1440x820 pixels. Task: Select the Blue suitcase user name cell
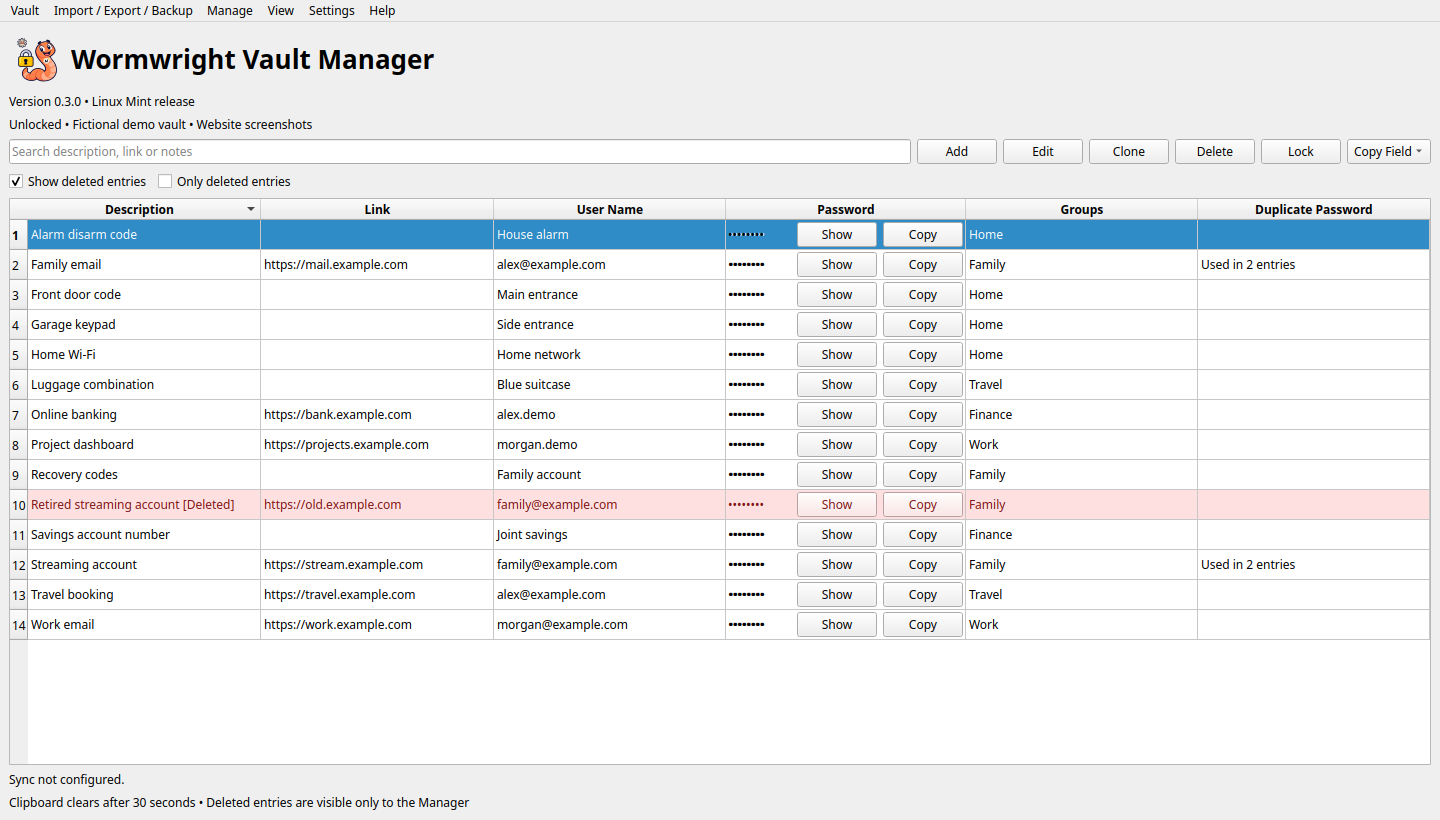(609, 385)
